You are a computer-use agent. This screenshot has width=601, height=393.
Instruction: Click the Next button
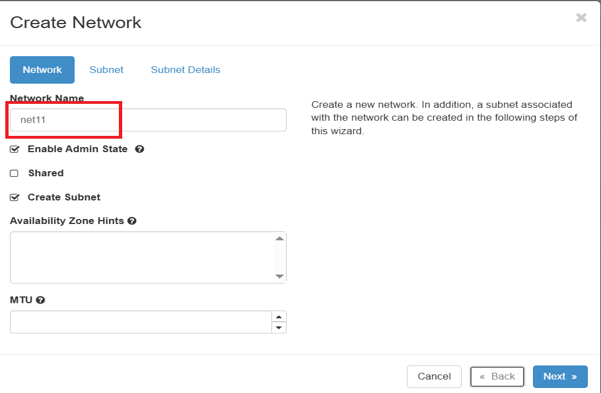(560, 377)
